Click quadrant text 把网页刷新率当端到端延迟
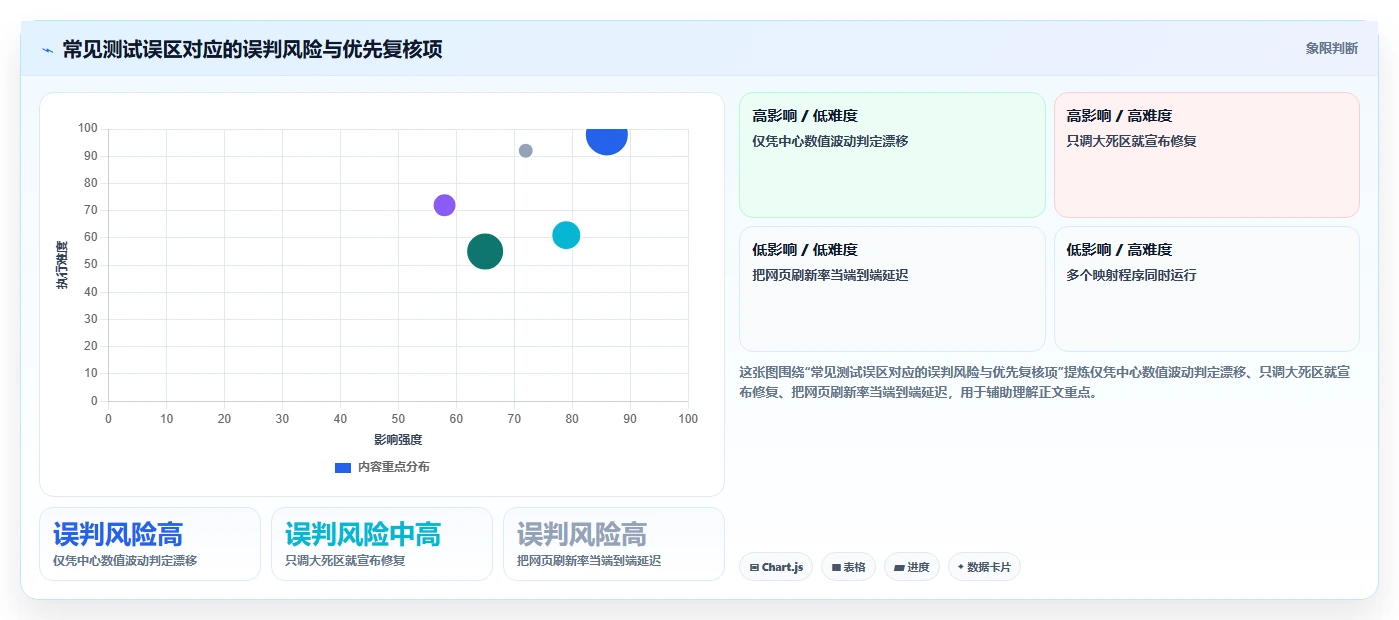The image size is (1399, 620). pyautogui.click(x=830, y=275)
